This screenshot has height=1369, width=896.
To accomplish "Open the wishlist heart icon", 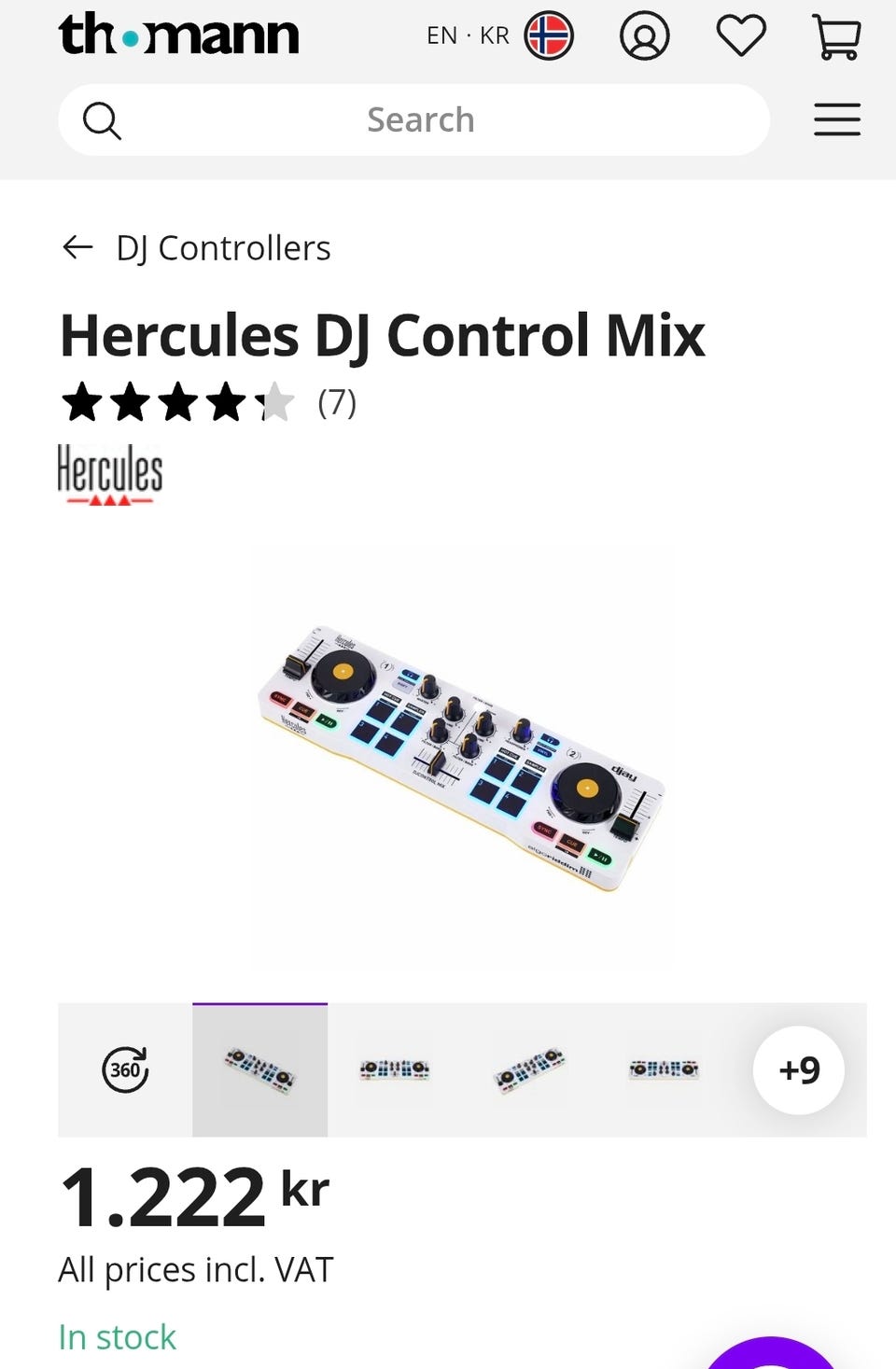I will click(741, 35).
